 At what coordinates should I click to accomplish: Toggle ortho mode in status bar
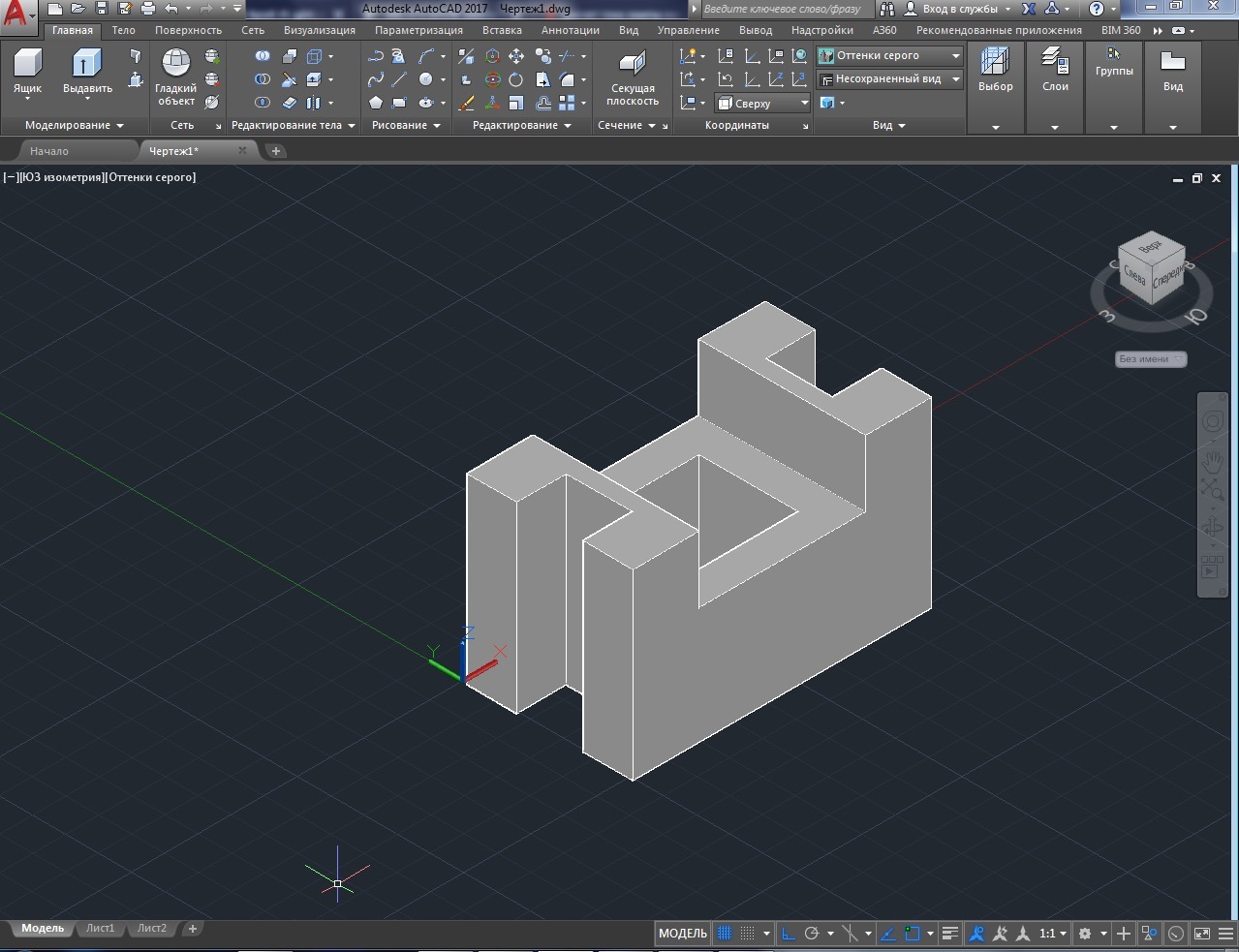pos(789,934)
